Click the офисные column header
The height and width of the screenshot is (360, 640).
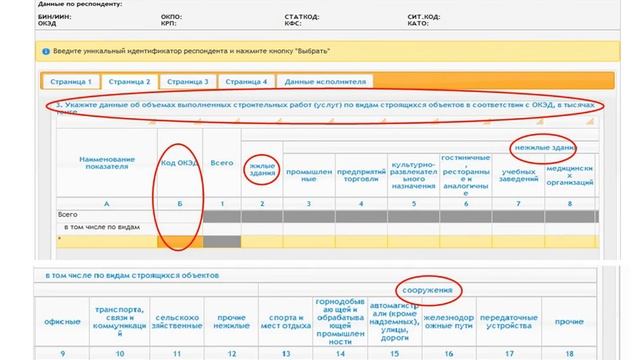[x=62, y=322]
